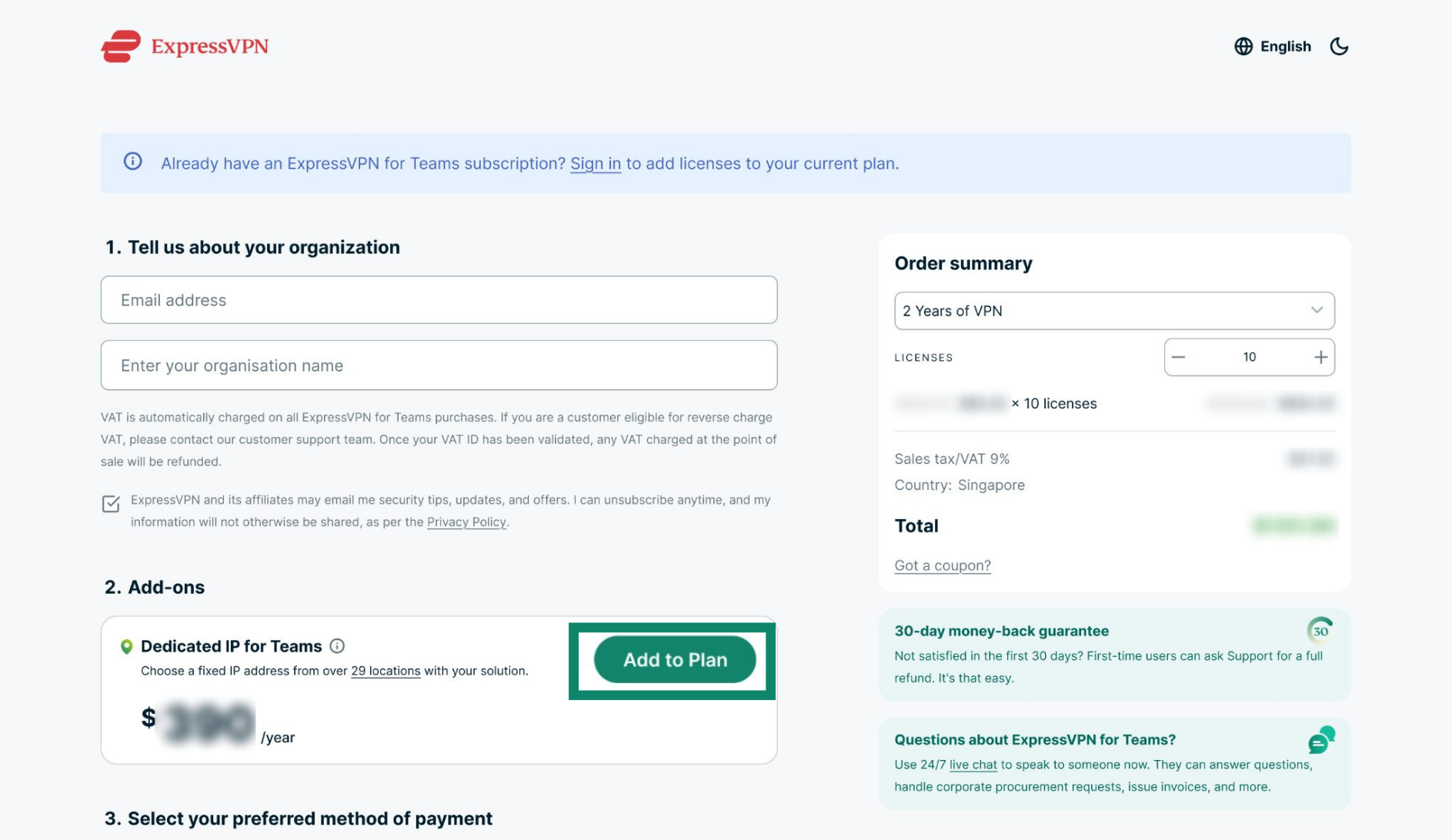Click the organisation name input field
The width and height of the screenshot is (1452, 840).
tap(439, 365)
